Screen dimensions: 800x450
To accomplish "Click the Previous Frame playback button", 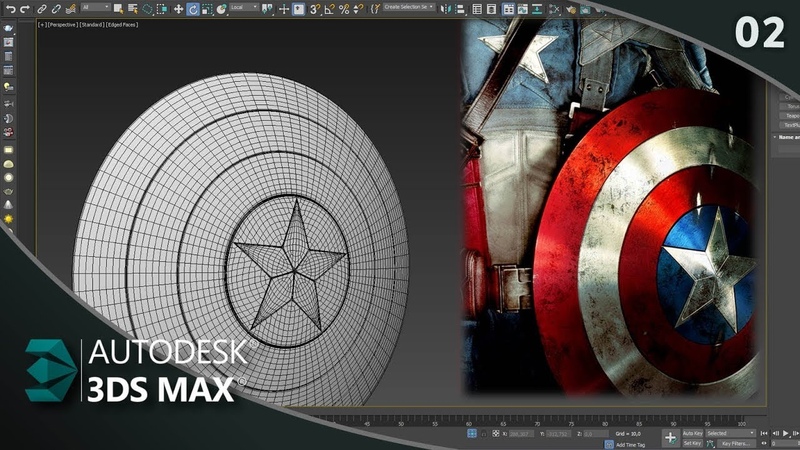I will pos(776,433).
